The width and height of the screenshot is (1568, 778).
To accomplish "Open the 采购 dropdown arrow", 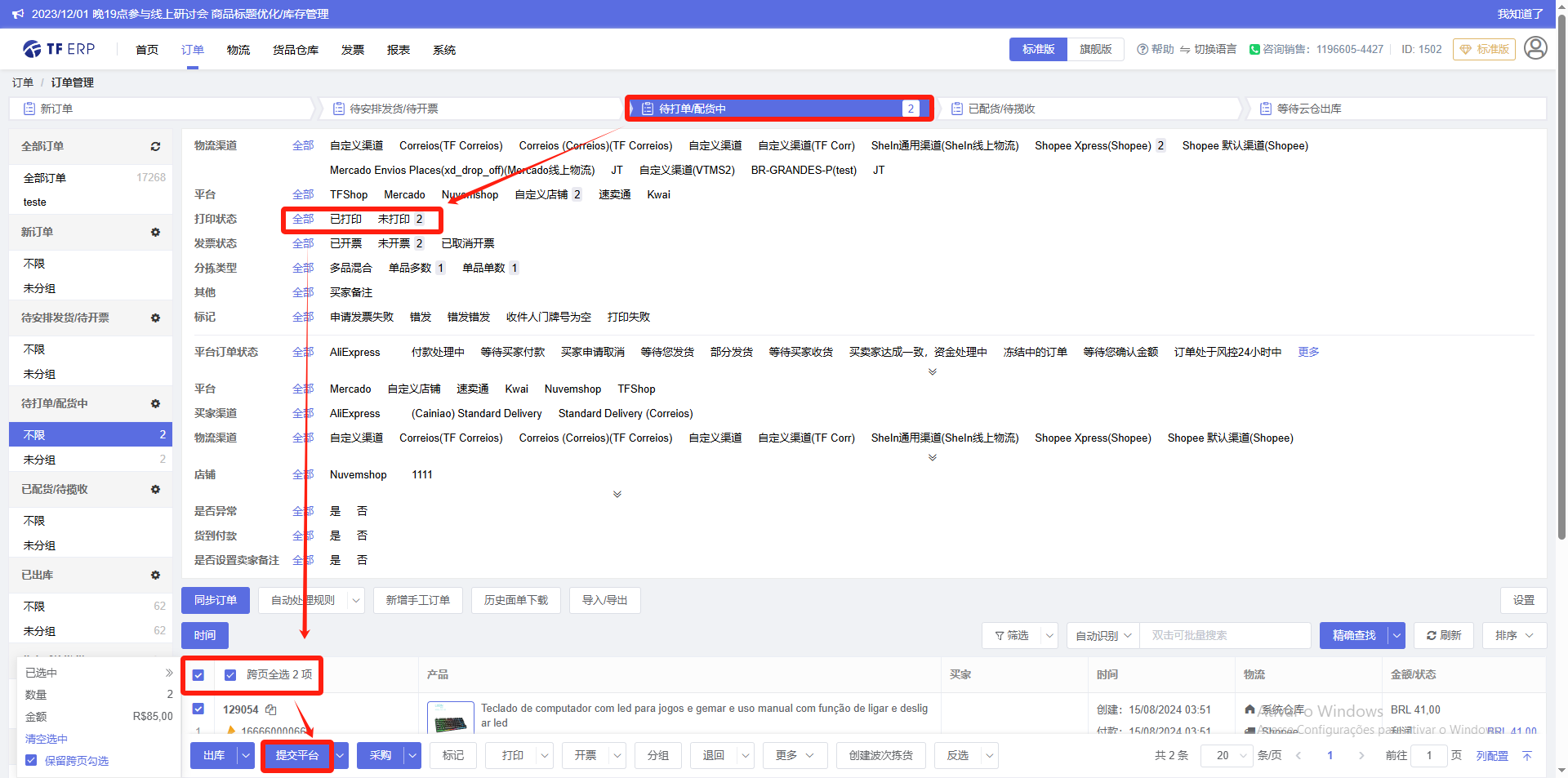I will [412, 755].
